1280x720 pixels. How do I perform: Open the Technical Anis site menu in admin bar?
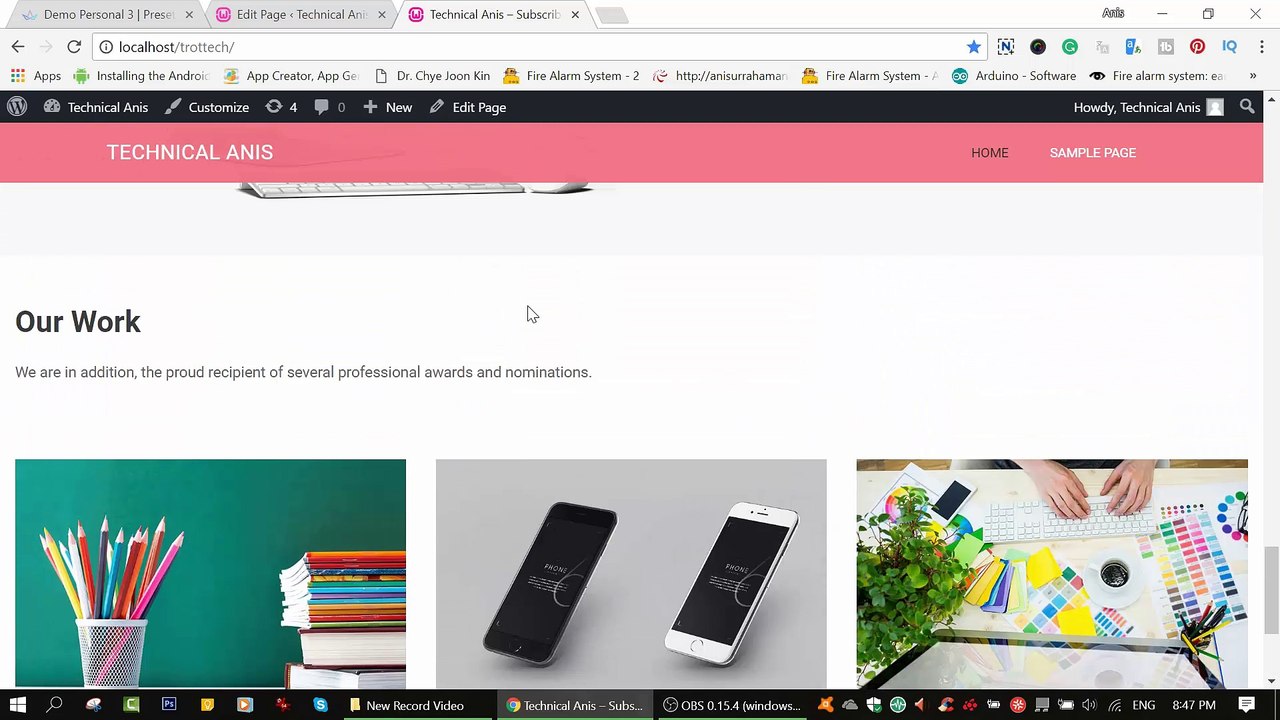click(x=96, y=107)
